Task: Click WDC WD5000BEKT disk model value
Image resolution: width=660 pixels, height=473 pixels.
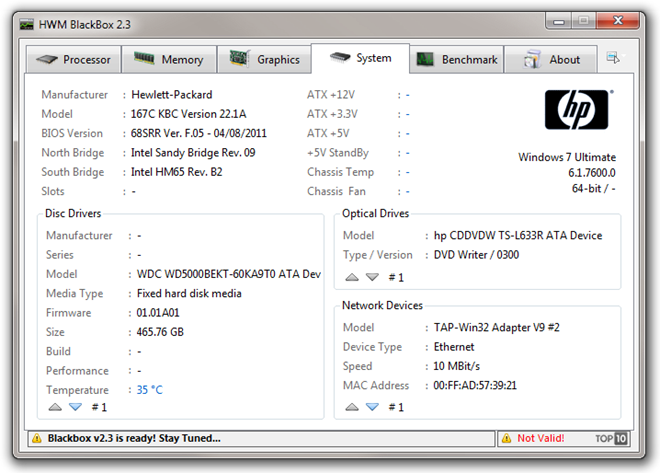Action: pos(229,274)
